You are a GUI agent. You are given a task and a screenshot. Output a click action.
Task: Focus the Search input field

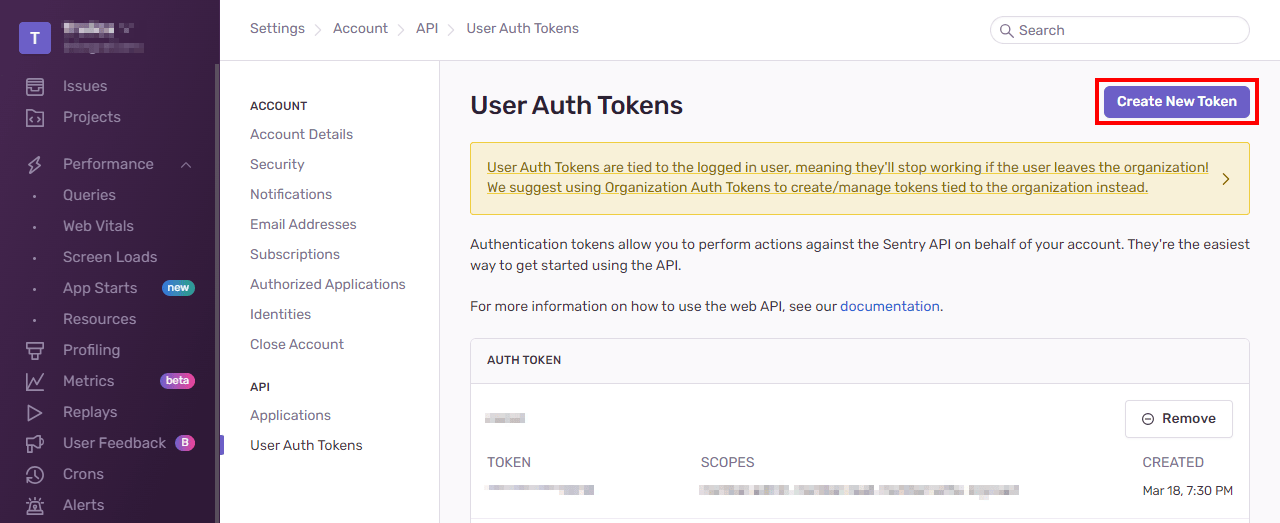pyautogui.click(x=1119, y=30)
